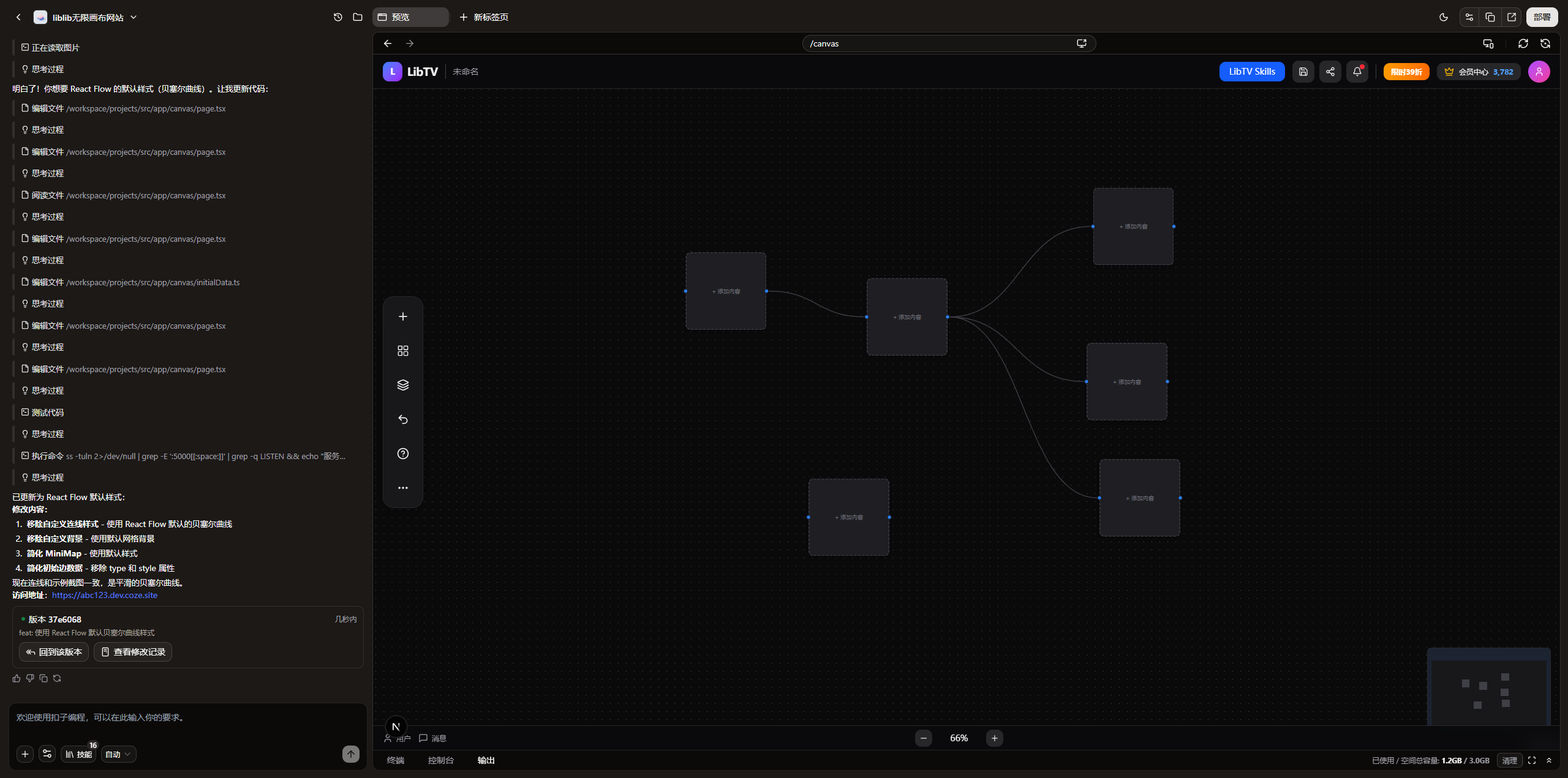The image size is (1568, 778).
Task: Click the zoom in plus button
Action: [994, 738]
